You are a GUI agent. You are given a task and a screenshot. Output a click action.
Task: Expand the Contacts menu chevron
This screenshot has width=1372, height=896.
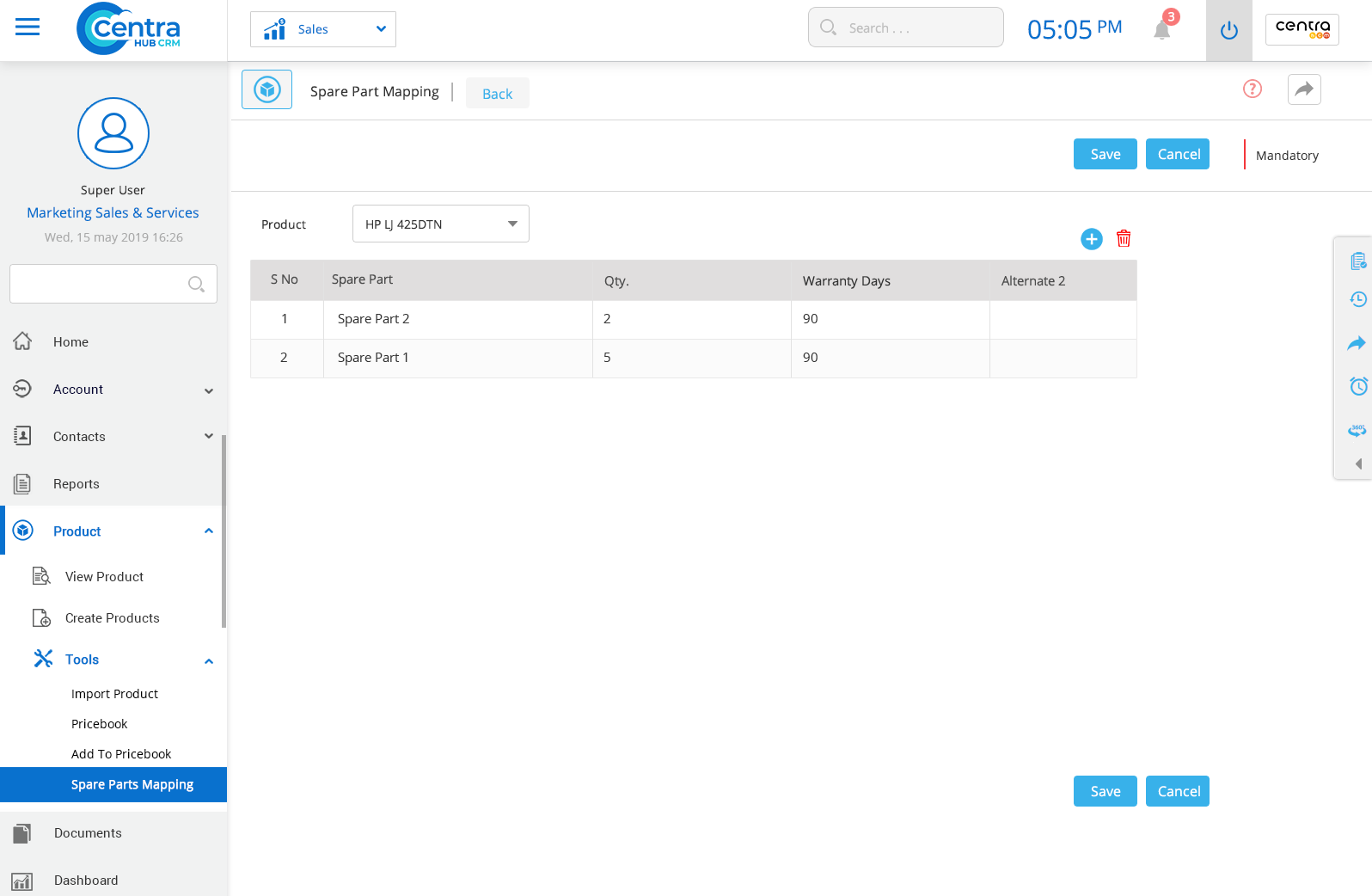click(x=209, y=436)
